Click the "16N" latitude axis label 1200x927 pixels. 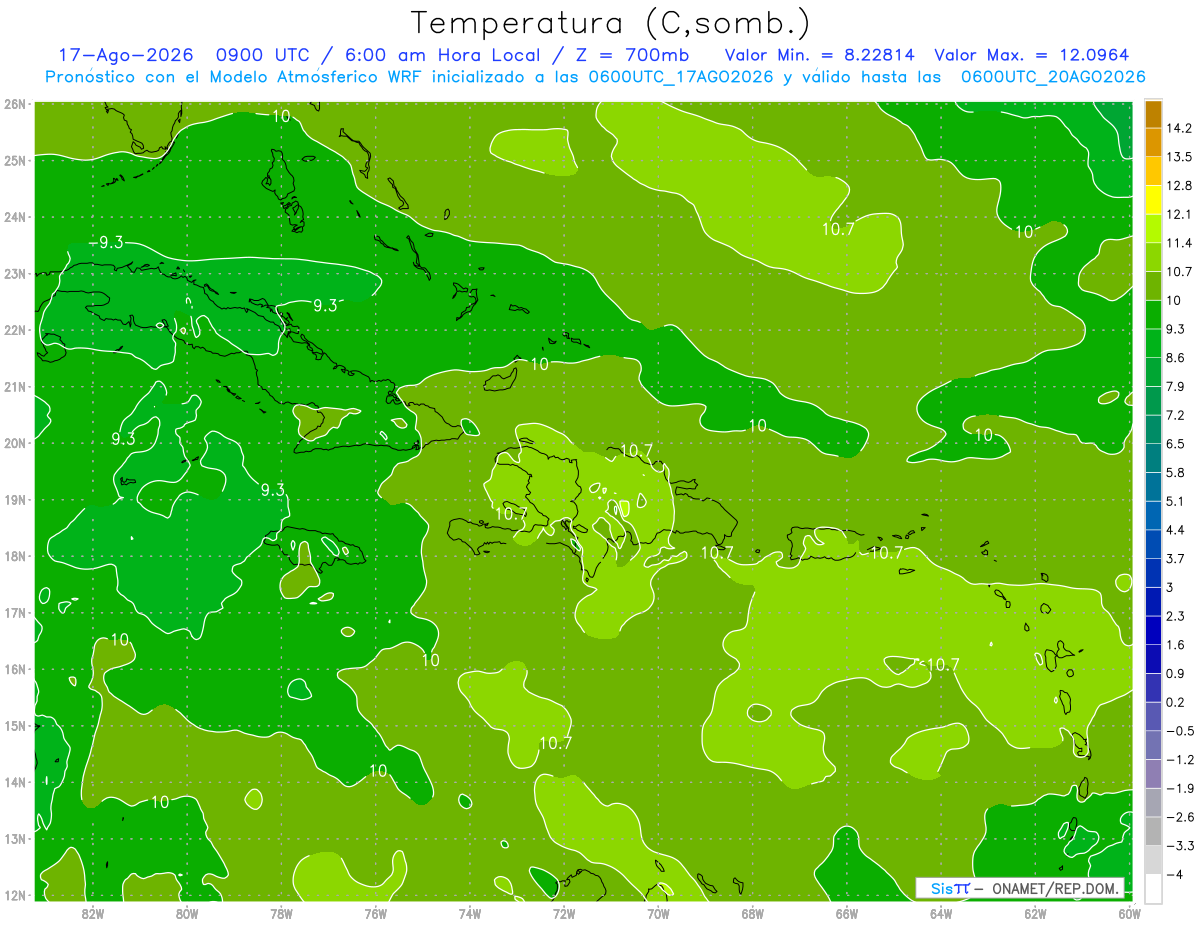(15, 669)
